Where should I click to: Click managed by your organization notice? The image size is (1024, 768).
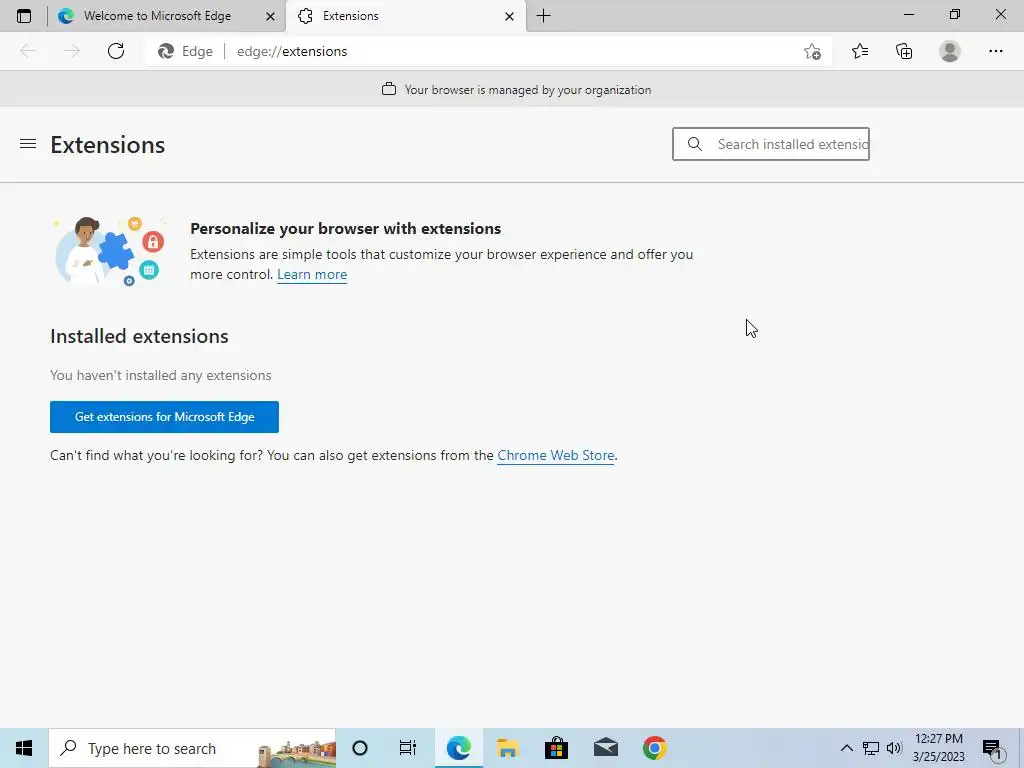pos(517,89)
